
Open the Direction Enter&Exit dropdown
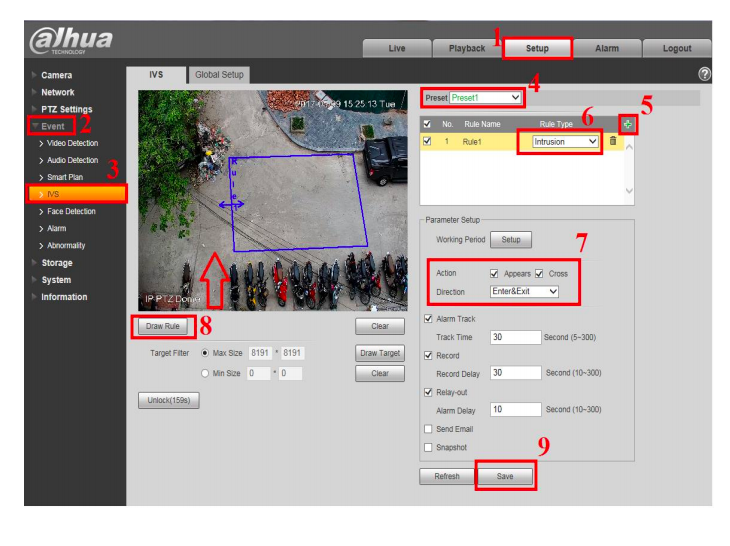point(523,291)
